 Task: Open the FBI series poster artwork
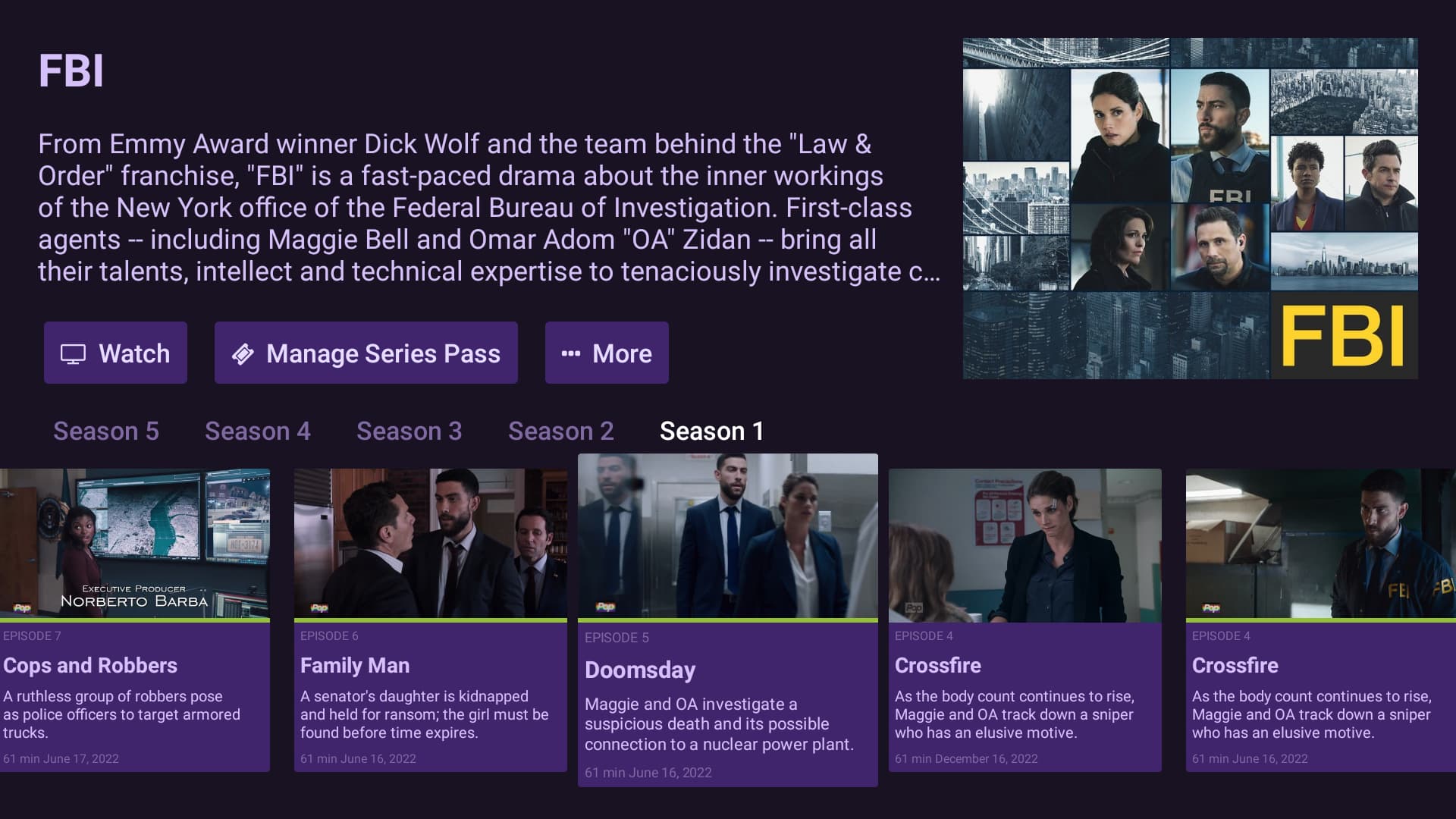tap(1191, 209)
